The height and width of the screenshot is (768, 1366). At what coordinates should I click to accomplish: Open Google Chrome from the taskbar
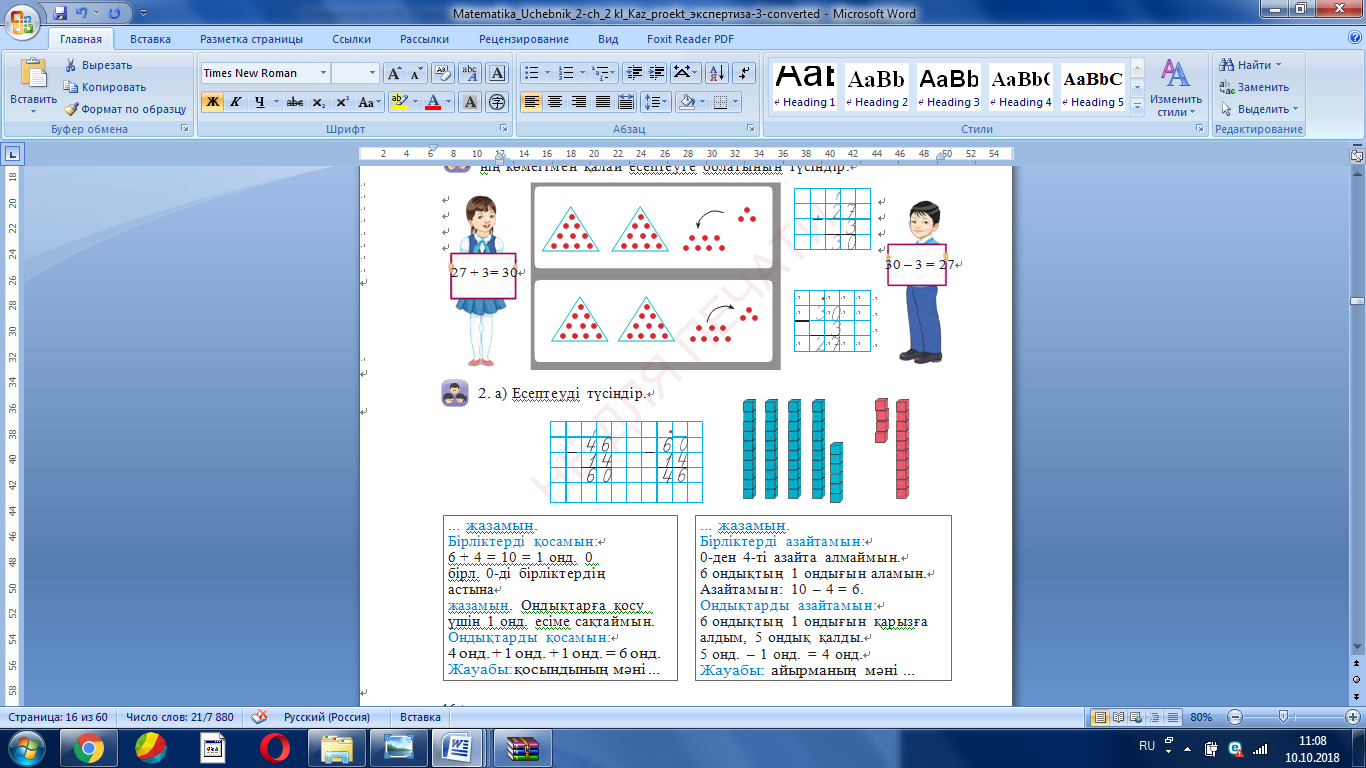coord(89,747)
